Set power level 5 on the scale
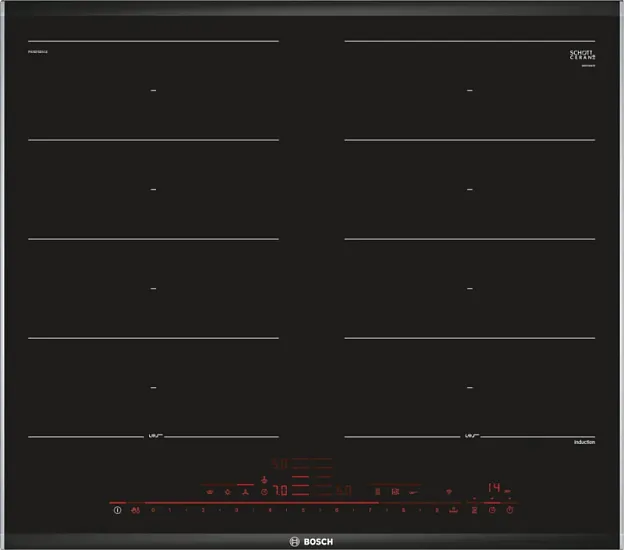 304,510
